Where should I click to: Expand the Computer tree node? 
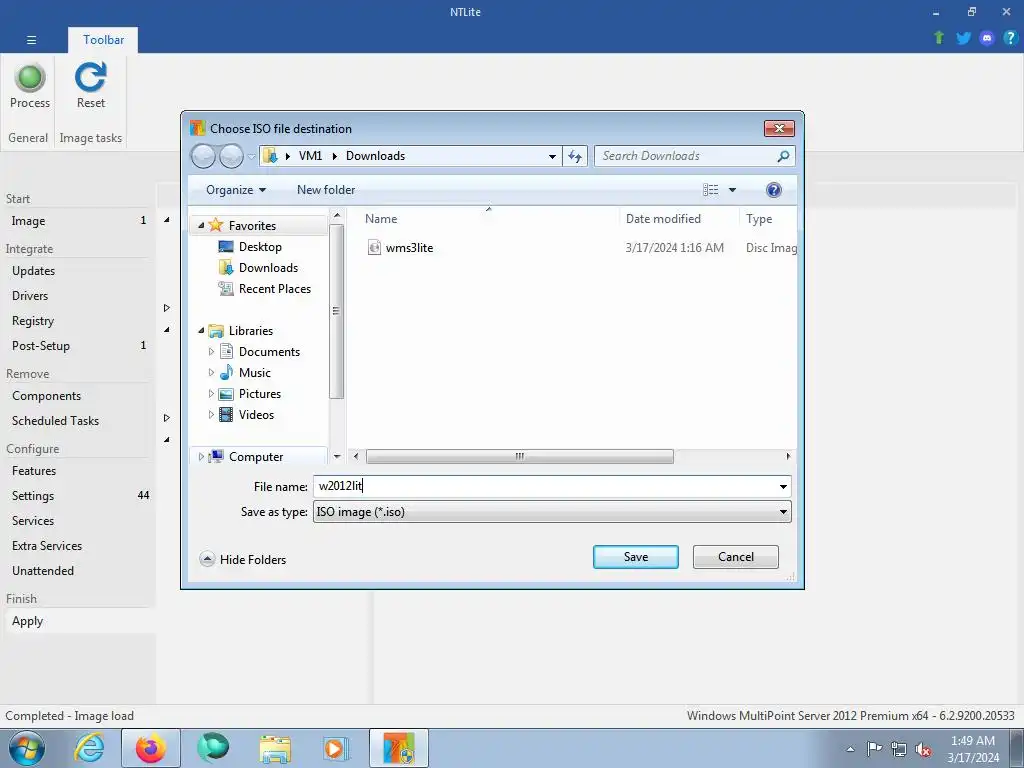tap(201, 456)
